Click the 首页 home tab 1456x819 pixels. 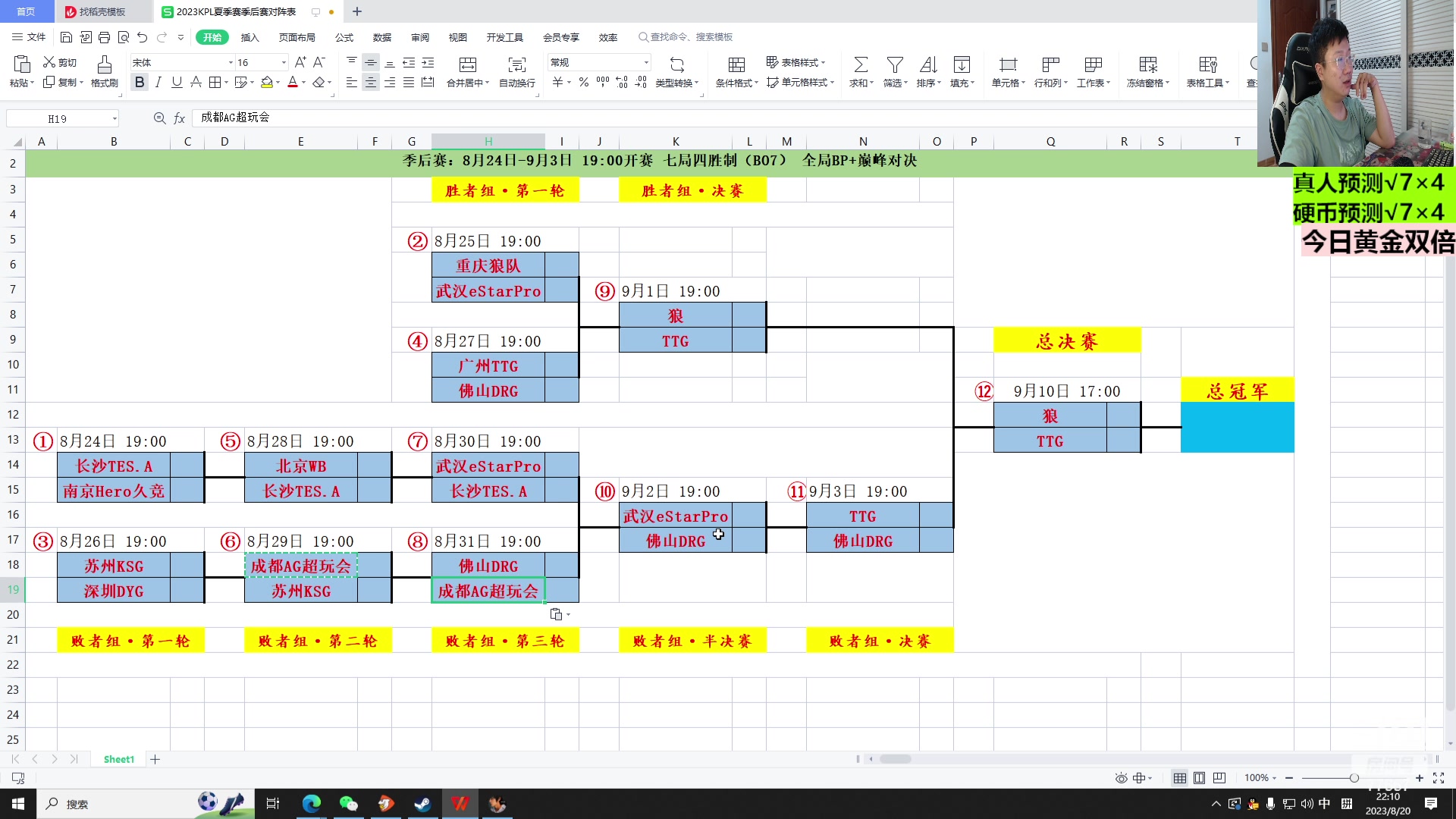27,11
